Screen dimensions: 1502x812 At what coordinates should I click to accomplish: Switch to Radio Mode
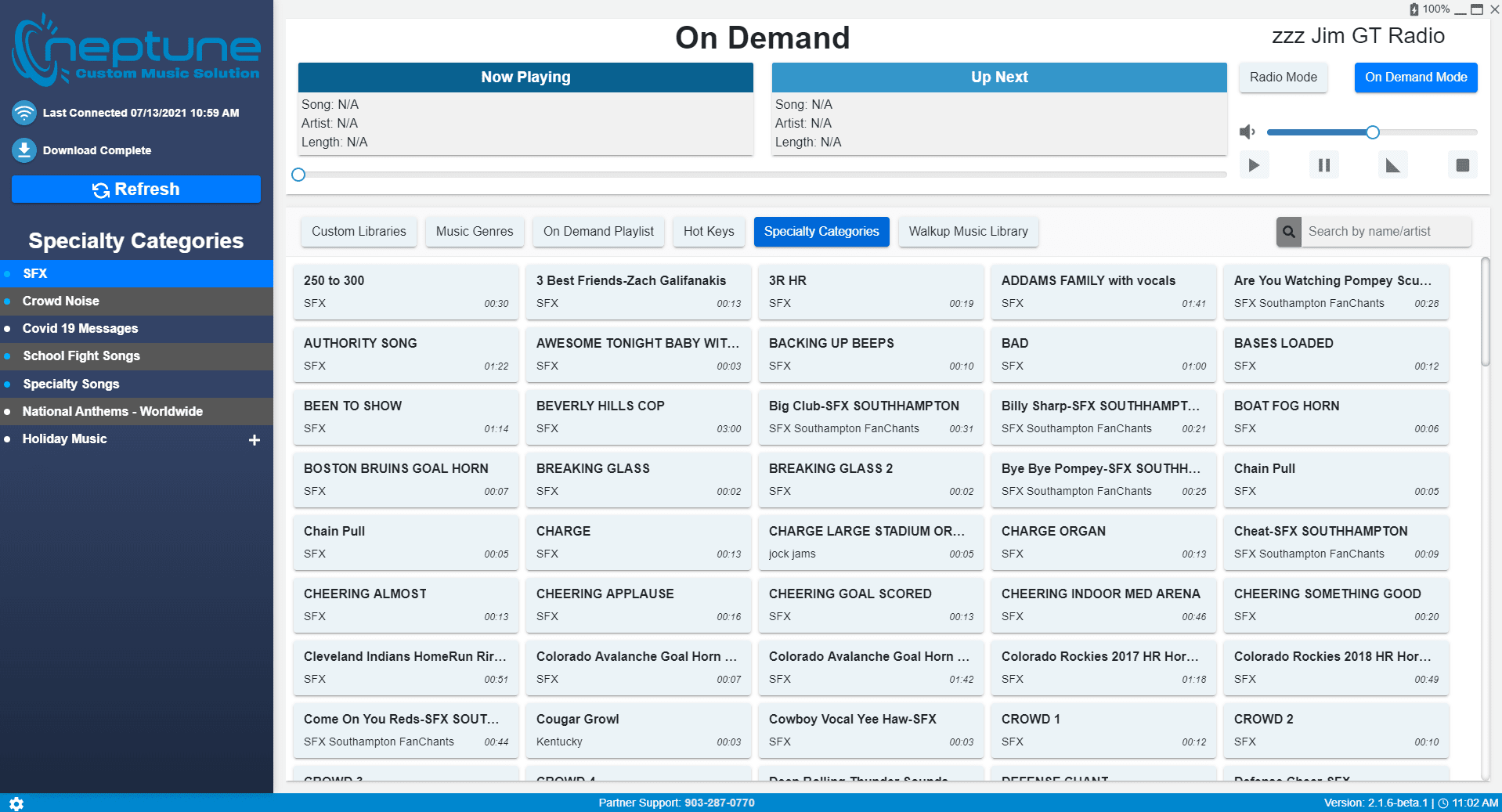click(x=1283, y=78)
